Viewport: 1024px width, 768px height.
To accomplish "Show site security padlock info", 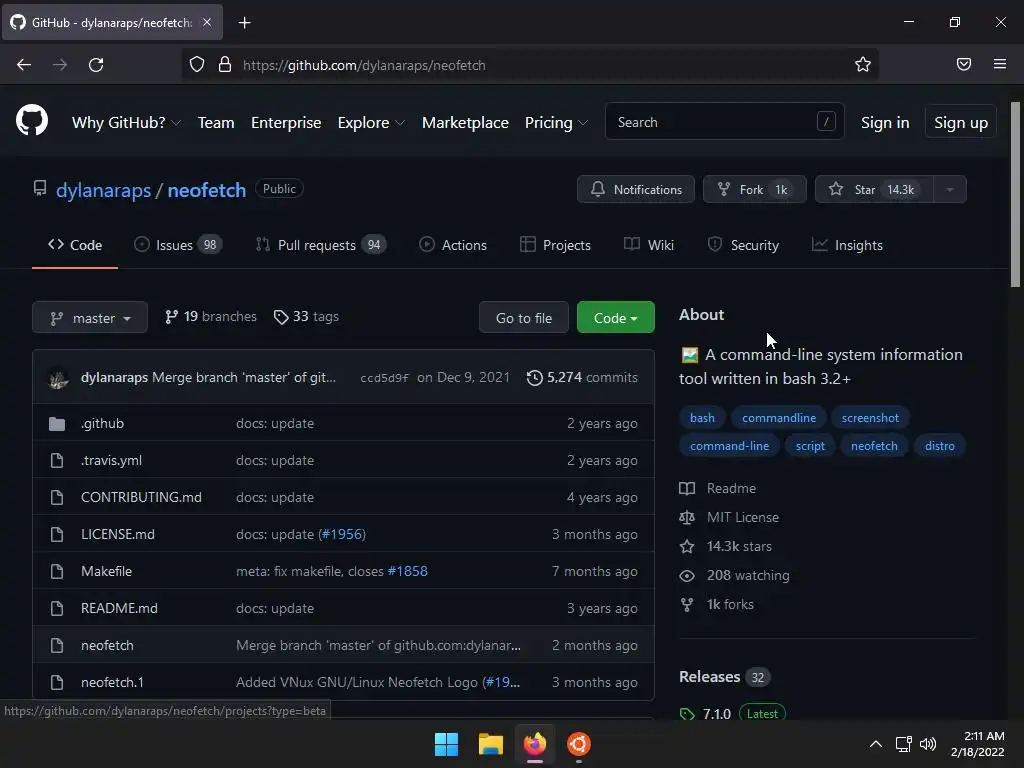I will click(225, 64).
